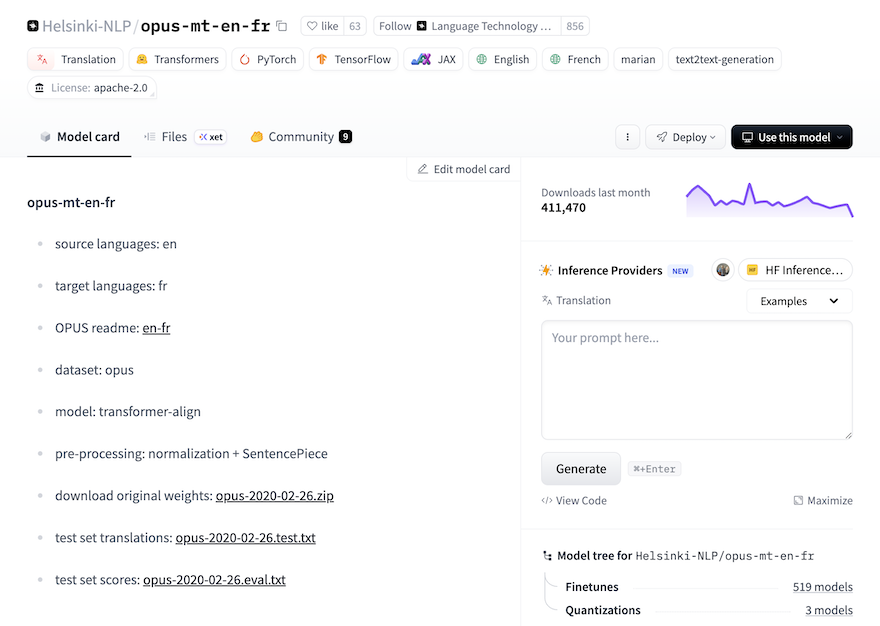The width and height of the screenshot is (880, 626).
Task: View the 519 finetuned models
Action: click(x=822, y=586)
